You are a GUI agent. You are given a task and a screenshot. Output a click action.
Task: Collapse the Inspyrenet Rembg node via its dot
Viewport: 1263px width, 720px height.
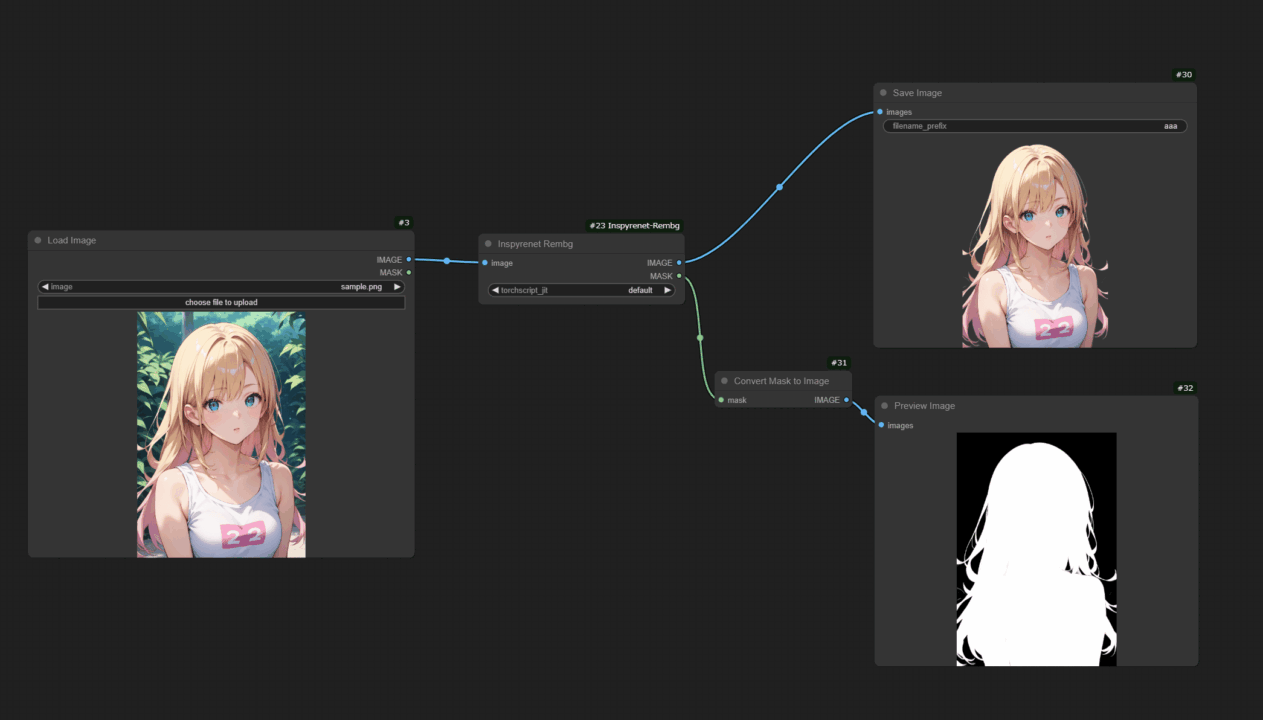[488, 244]
